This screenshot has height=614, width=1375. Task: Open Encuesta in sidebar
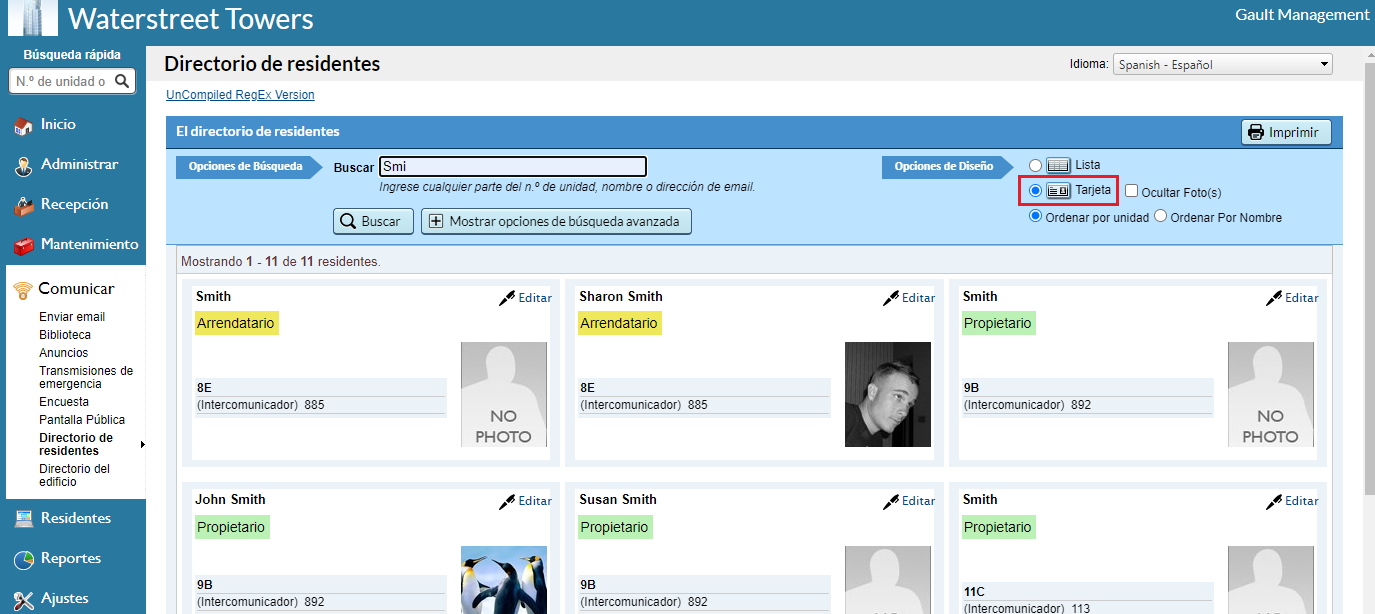(64, 402)
